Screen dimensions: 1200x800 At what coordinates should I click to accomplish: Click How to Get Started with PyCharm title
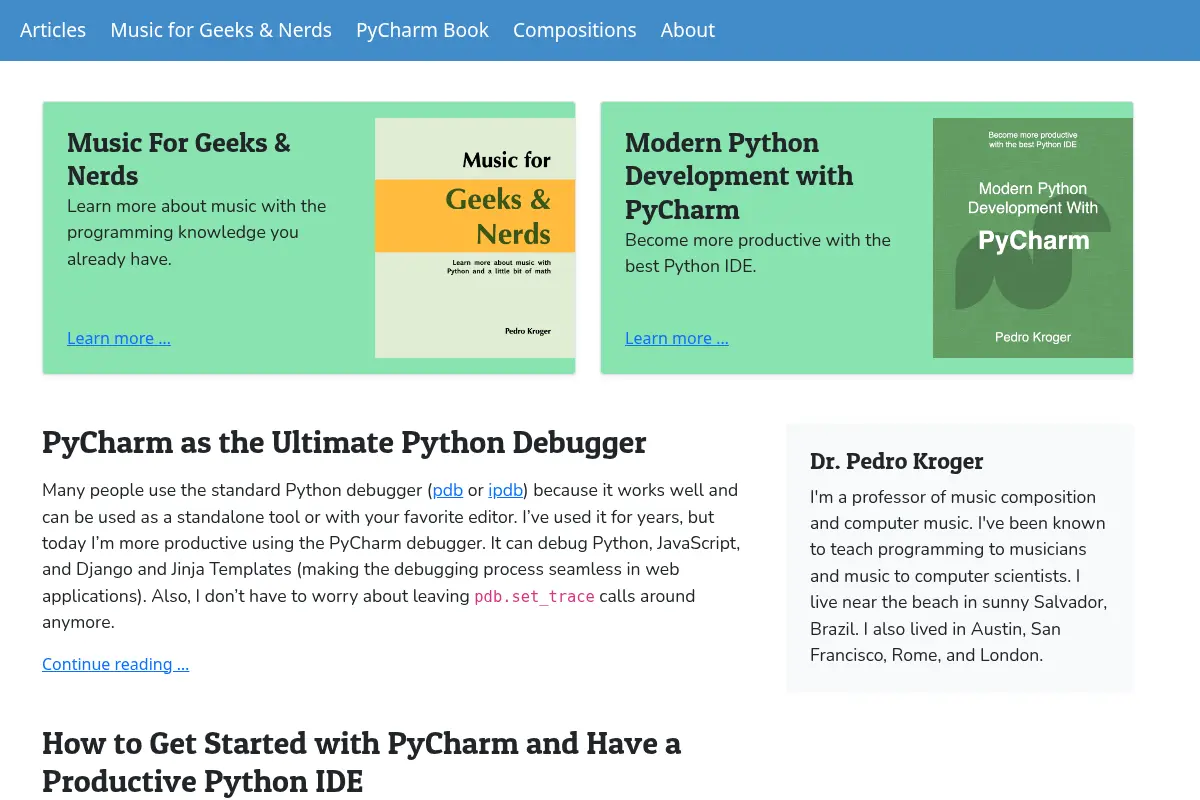click(x=362, y=761)
